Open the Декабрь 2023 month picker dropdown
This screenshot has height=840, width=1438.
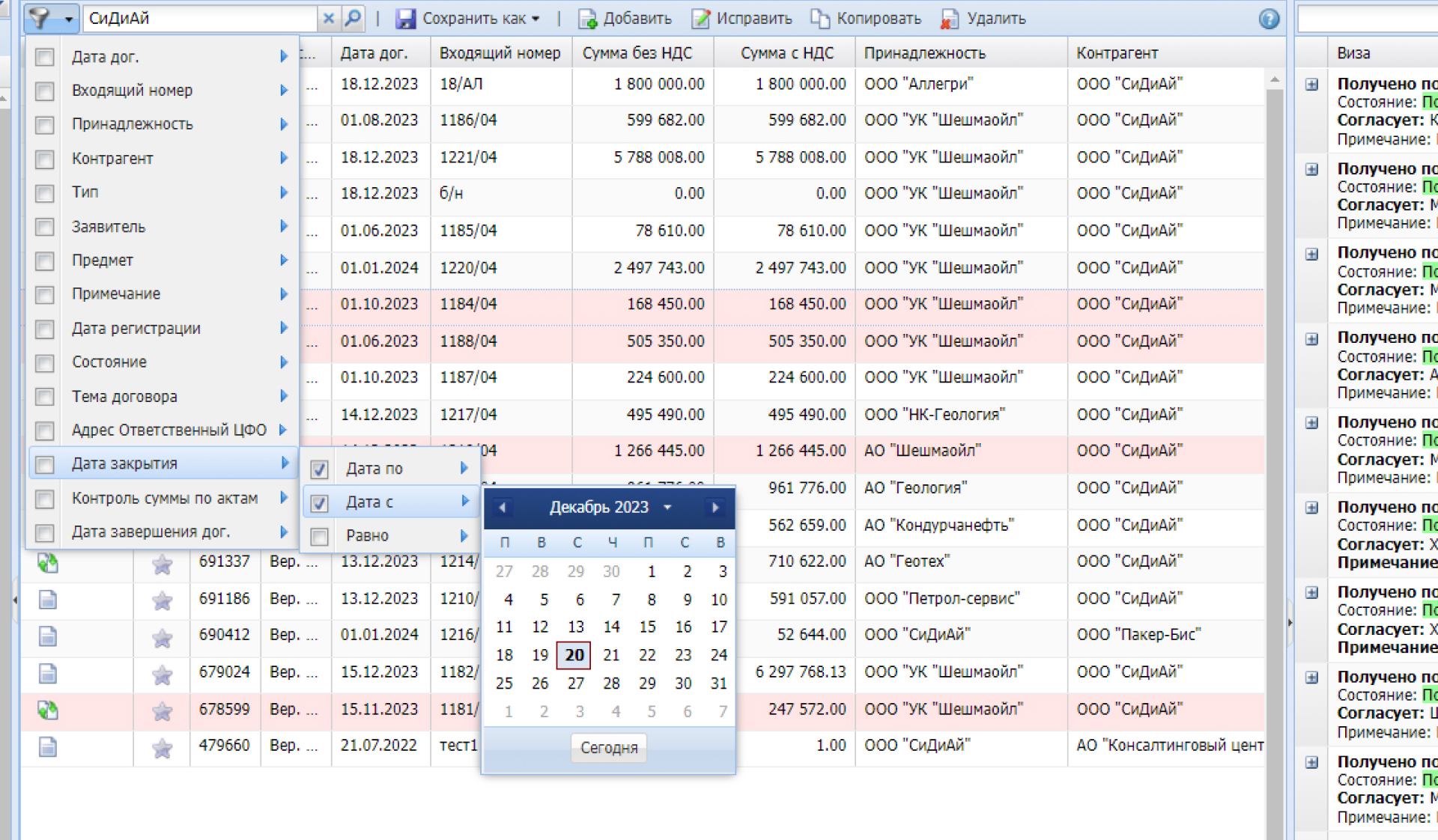pos(610,508)
